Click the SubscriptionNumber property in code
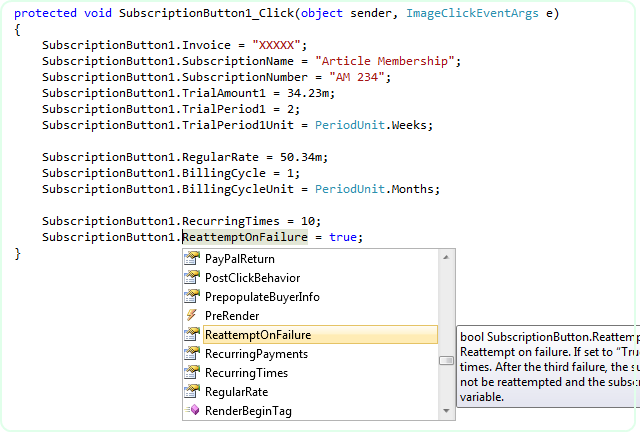 click(244, 77)
